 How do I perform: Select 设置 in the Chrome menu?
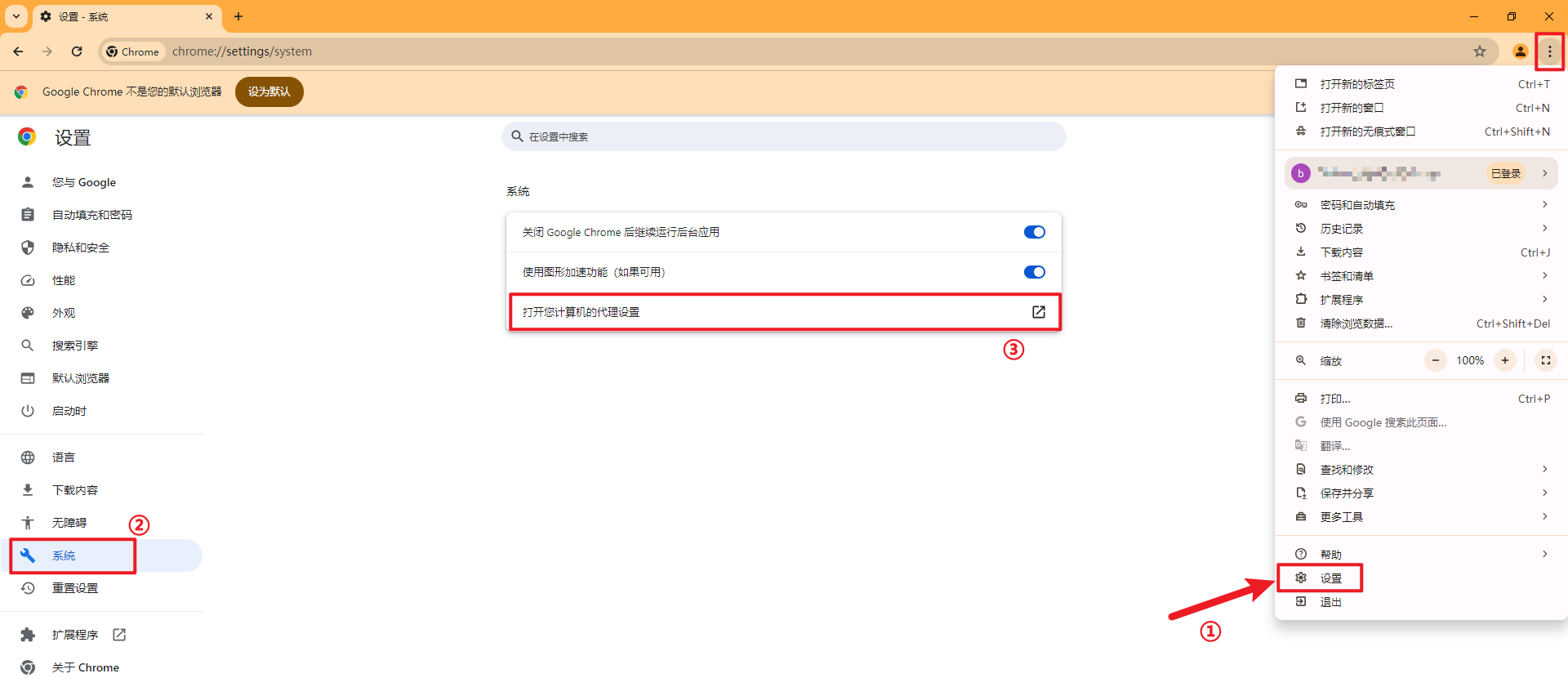point(1331,578)
